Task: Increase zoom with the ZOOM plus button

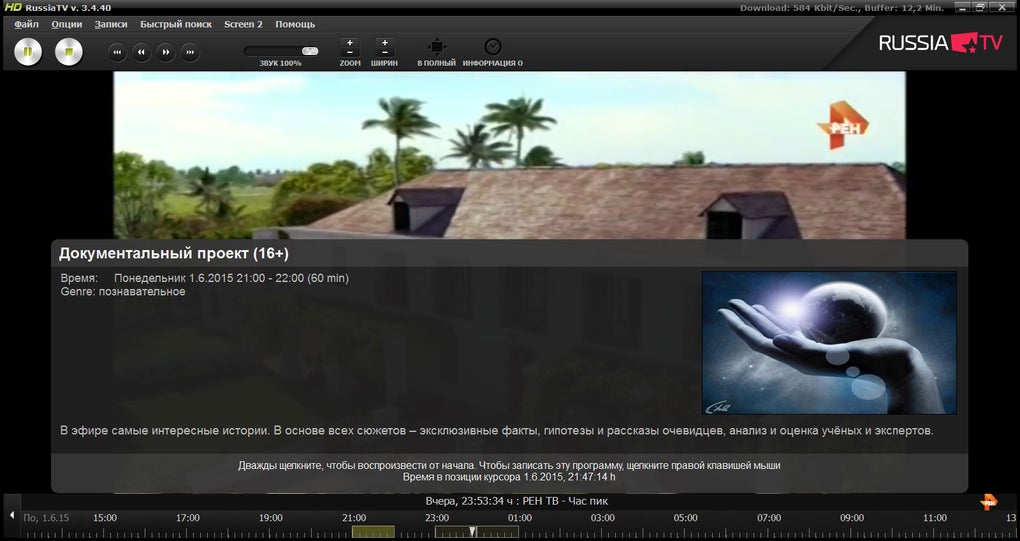Action: [x=350, y=42]
